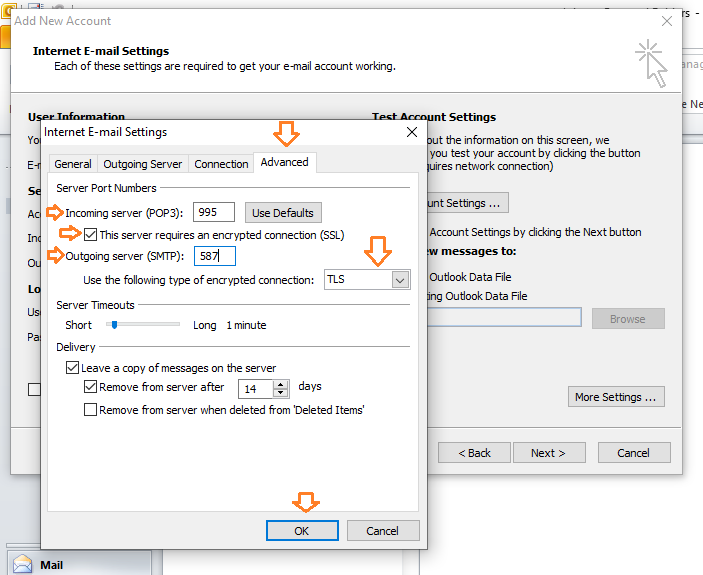This screenshot has height=575, width=703.
Task: Close the Add New Account window
Action: (667, 21)
